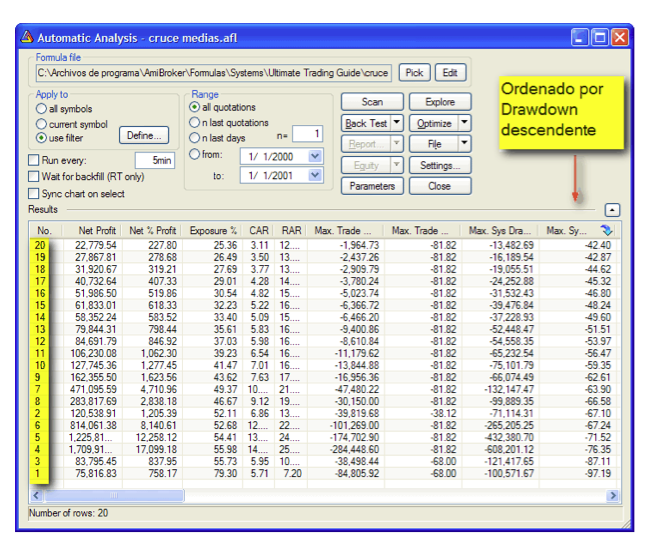Select the row with Net Profit 61,833.01
The width and height of the screenshot is (648, 545).
(324, 305)
